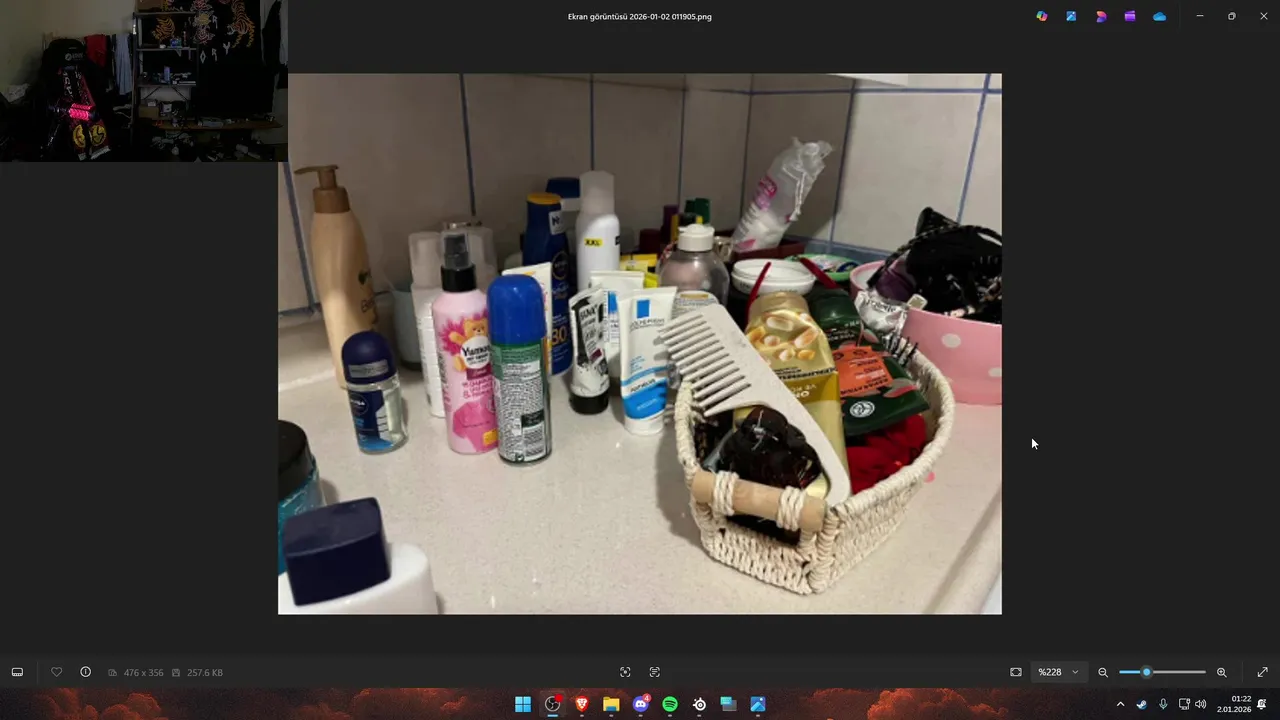Open the Windows Start menu

[523, 704]
